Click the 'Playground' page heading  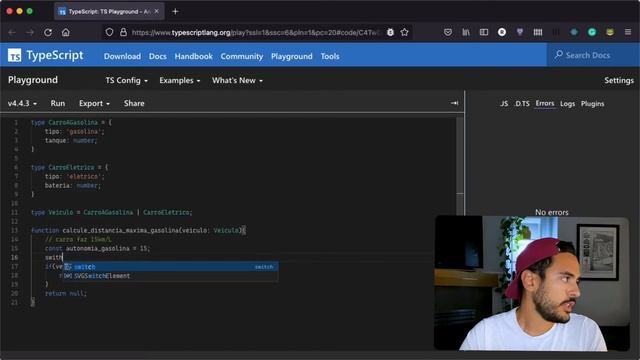coord(33,80)
